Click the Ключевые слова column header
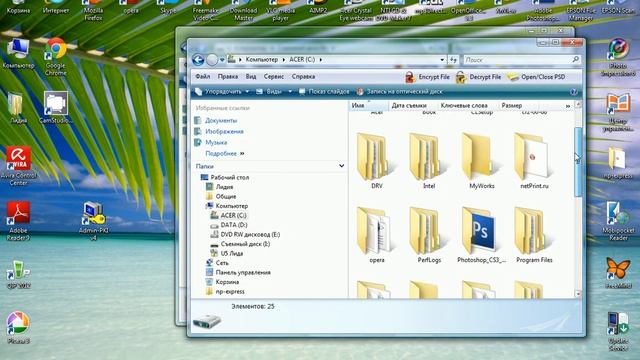The height and width of the screenshot is (360, 640). click(464, 105)
